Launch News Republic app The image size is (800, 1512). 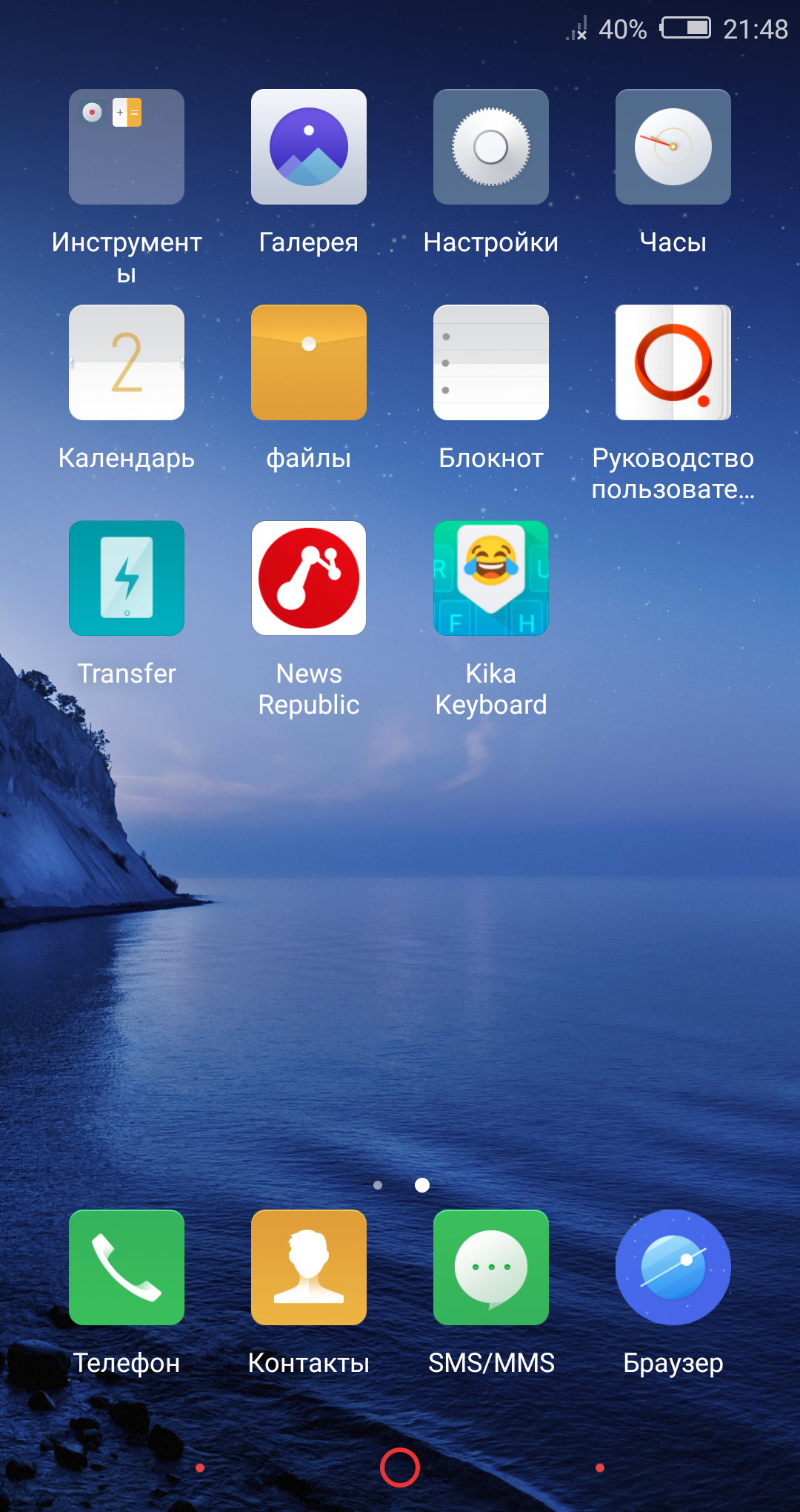[x=309, y=578]
